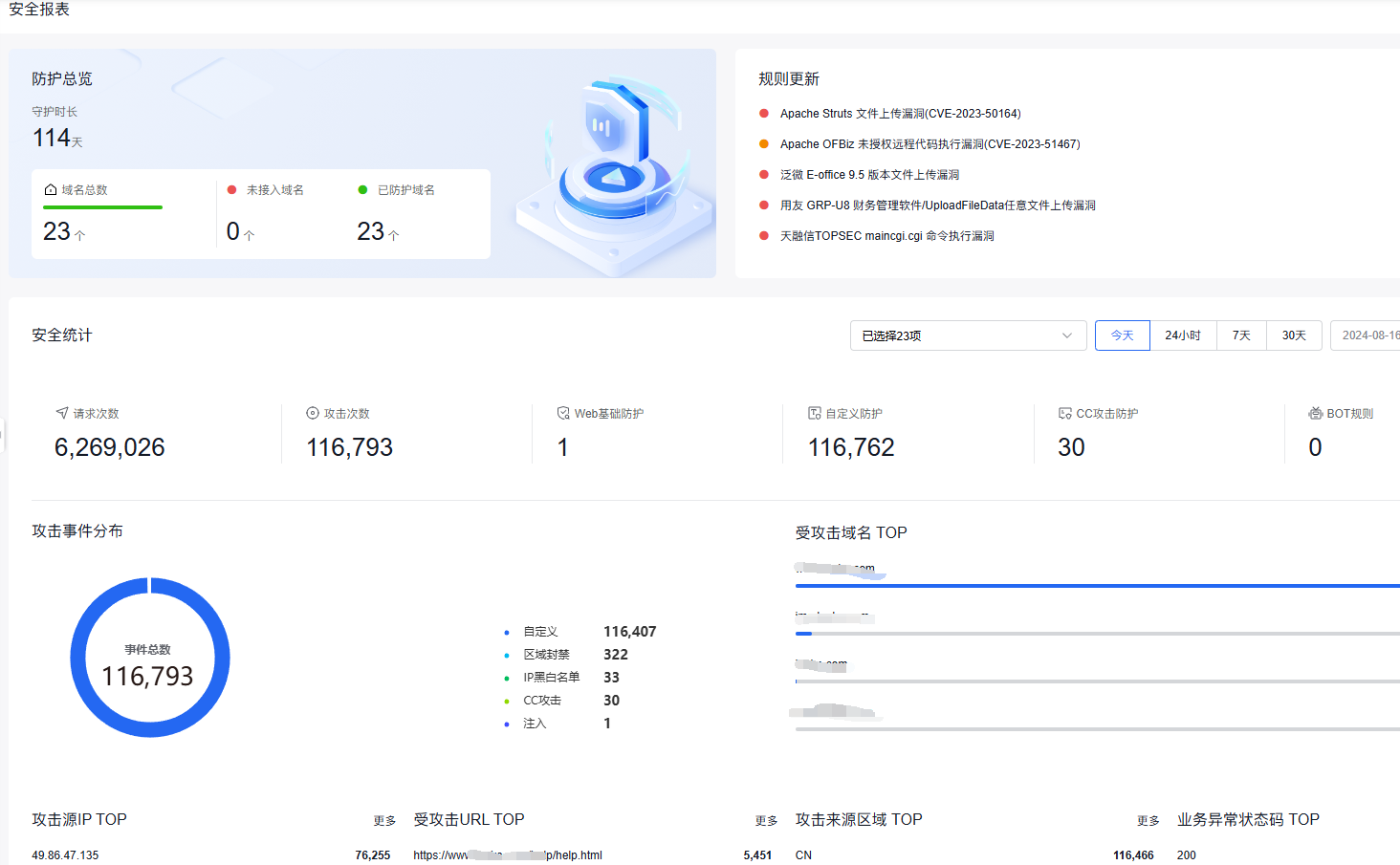Image resolution: width=1400 pixels, height=865 pixels.
Task: Click the first attacked-domain progress bar
Action: 1097,586
